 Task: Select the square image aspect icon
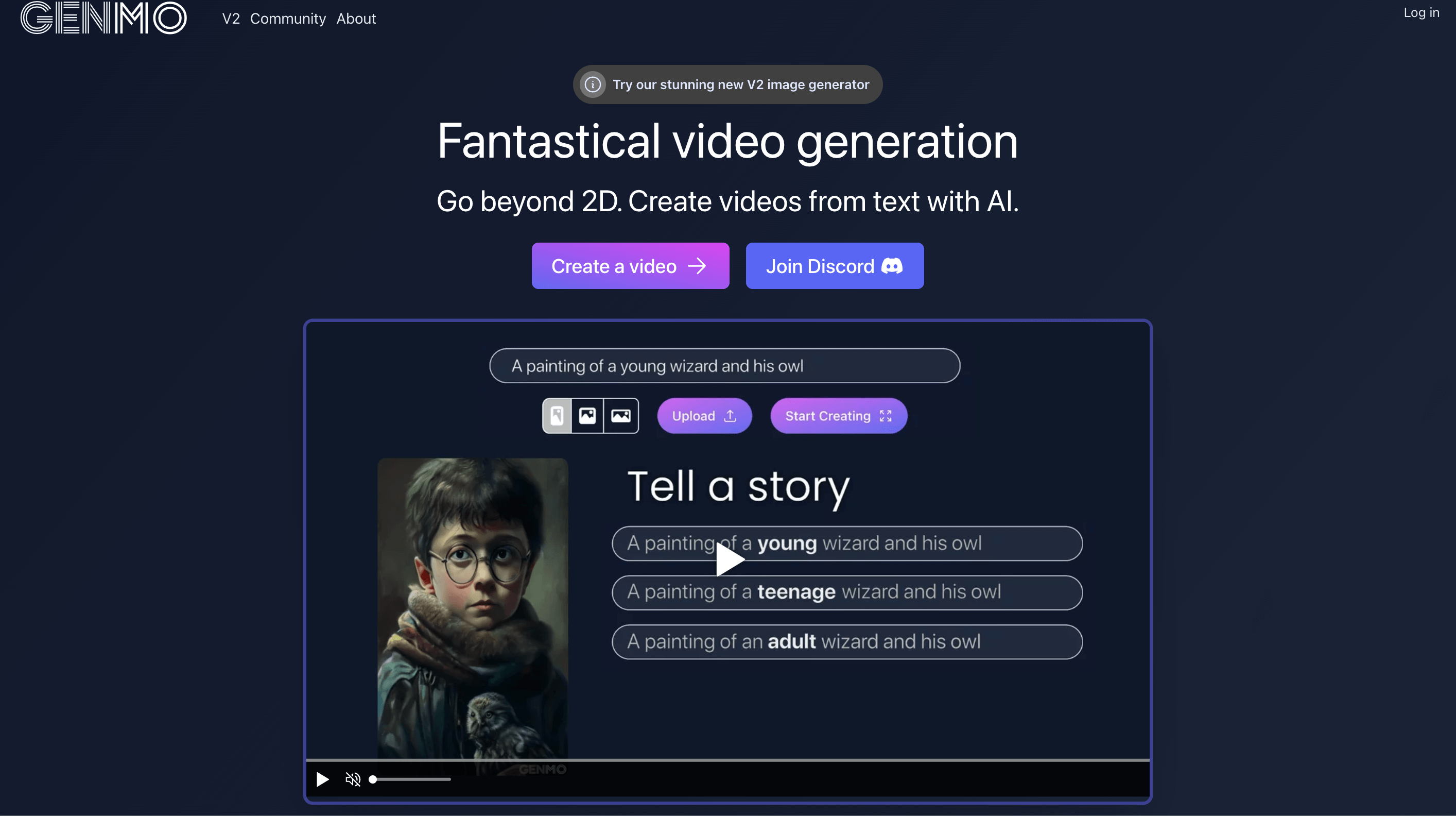coord(587,416)
